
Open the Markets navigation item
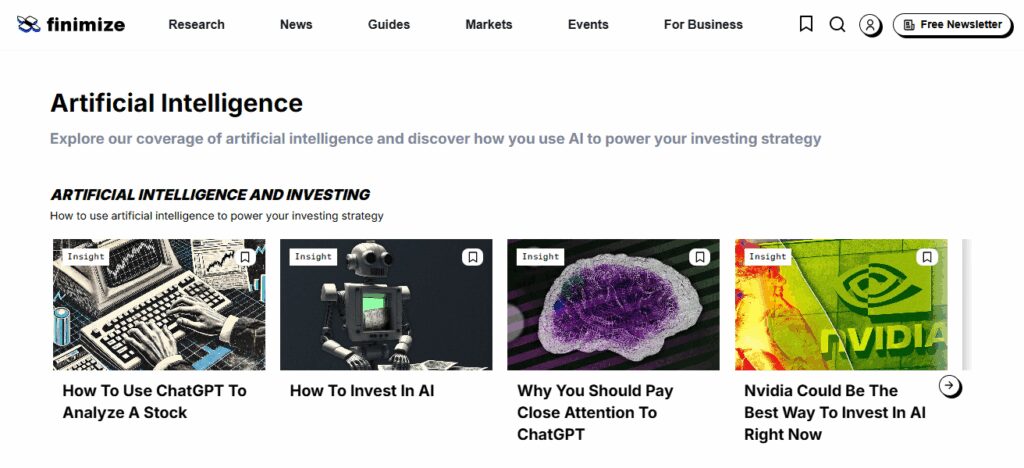(x=488, y=25)
